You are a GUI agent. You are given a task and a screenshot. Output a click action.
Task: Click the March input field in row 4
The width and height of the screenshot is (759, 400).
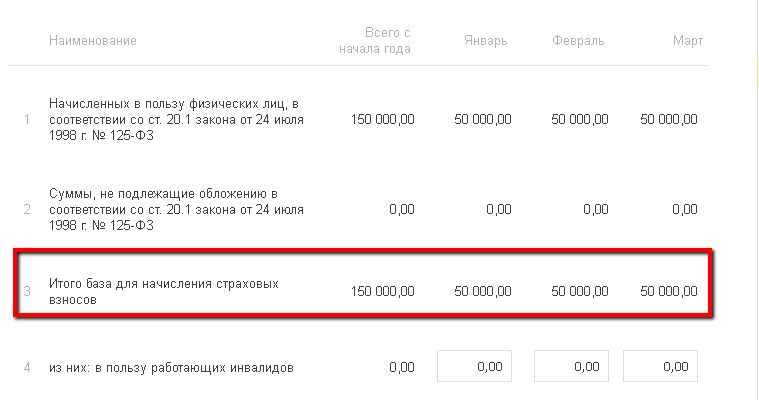pos(660,366)
